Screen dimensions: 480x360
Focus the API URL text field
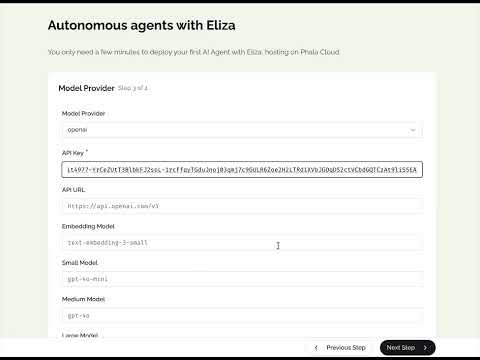coord(242,206)
